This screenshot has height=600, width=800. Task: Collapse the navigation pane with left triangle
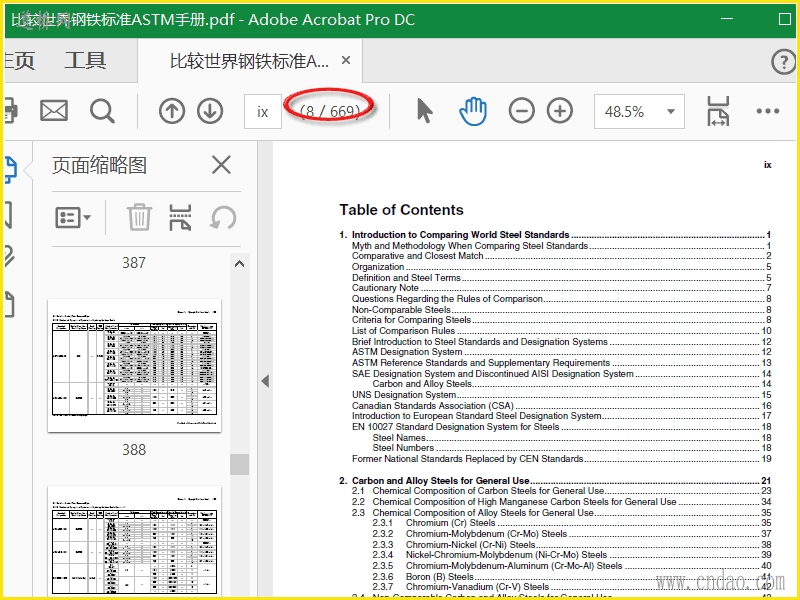point(265,381)
